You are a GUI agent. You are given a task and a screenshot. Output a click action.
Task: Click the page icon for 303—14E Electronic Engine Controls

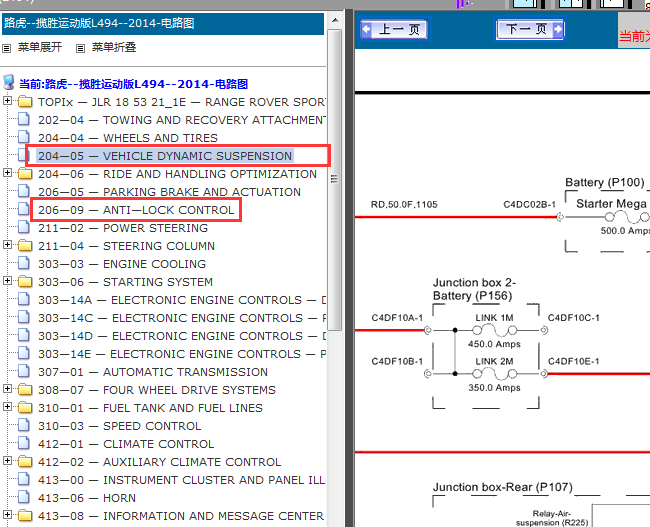tap(24, 353)
